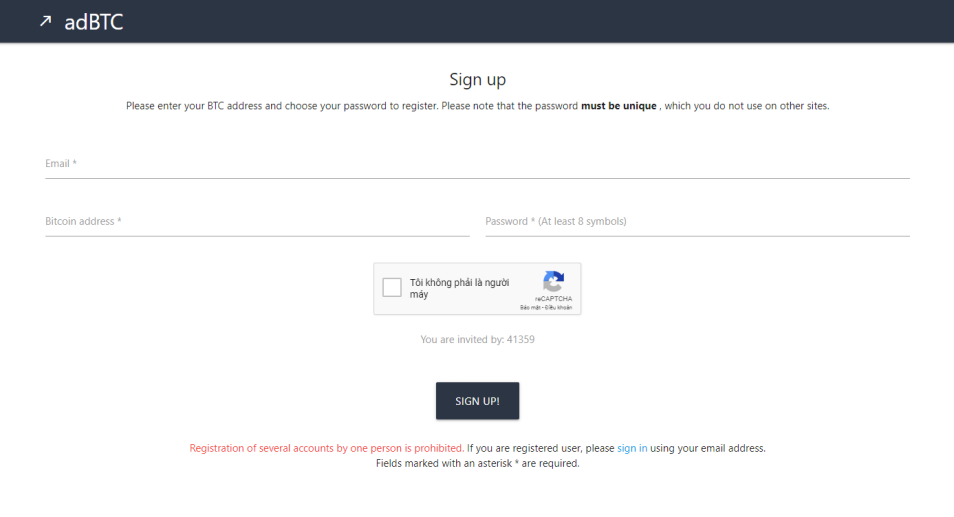
Task: Click the 'Tôi không phải là người máy' label text
Action: tap(459, 288)
